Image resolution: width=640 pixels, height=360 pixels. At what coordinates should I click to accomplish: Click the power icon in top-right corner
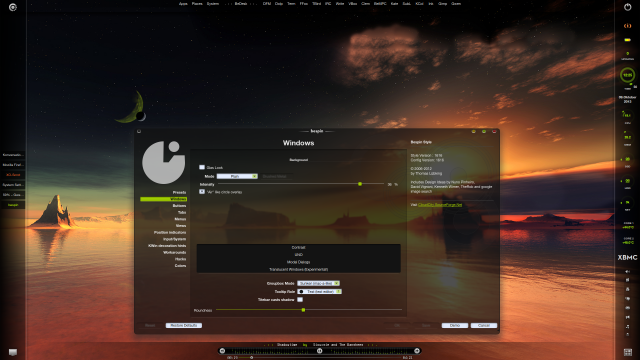pos(627,7)
